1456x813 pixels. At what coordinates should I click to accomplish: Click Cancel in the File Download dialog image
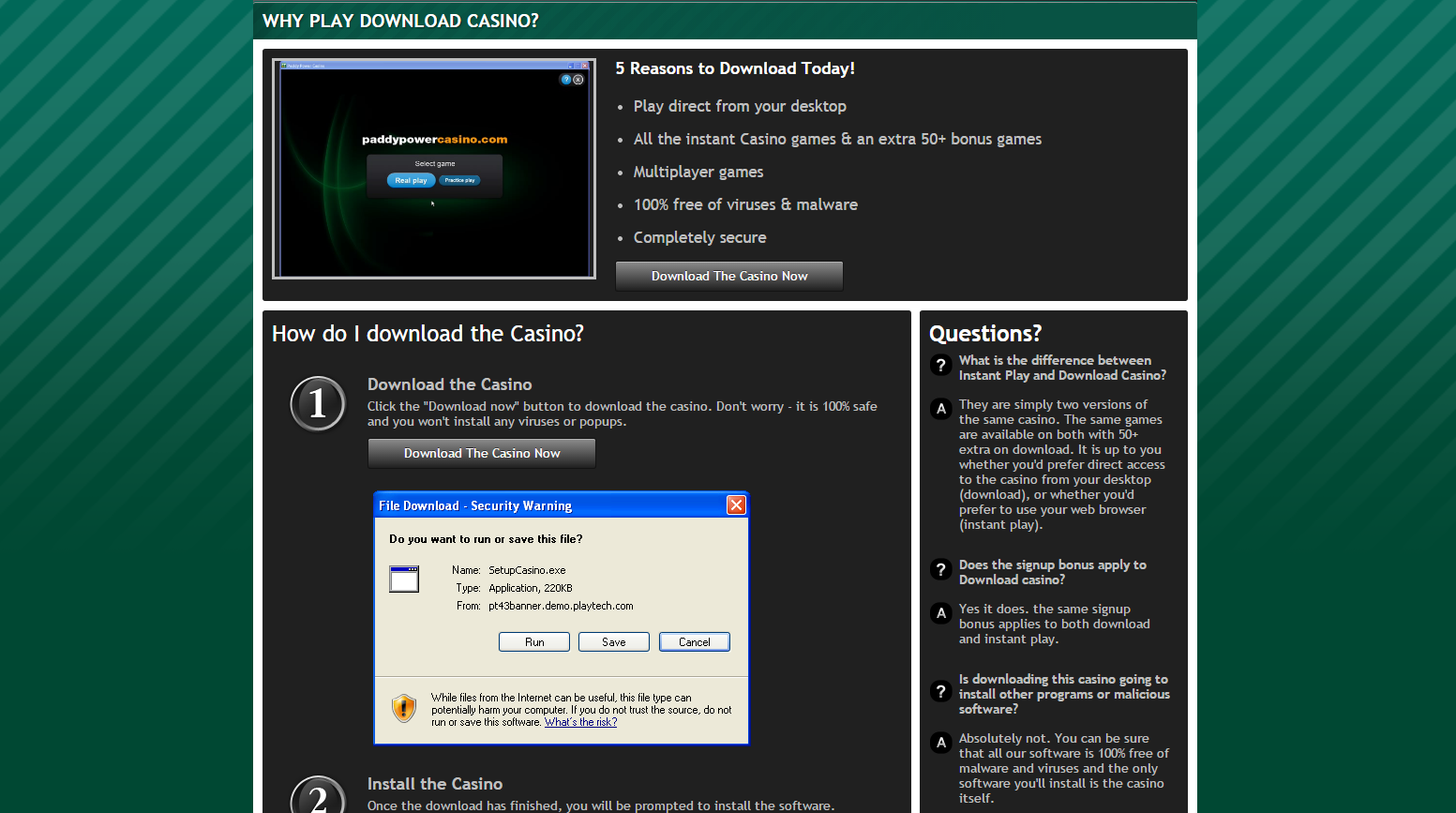pyautogui.click(x=695, y=642)
